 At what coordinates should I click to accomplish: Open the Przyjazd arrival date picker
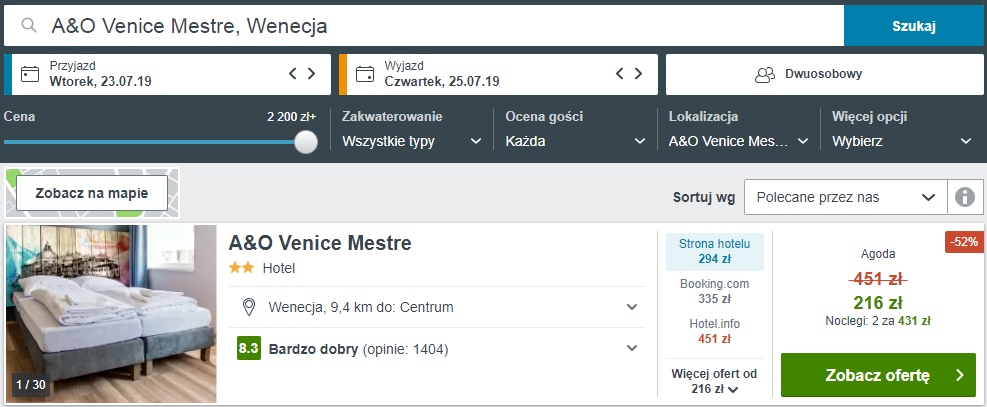tap(167, 74)
